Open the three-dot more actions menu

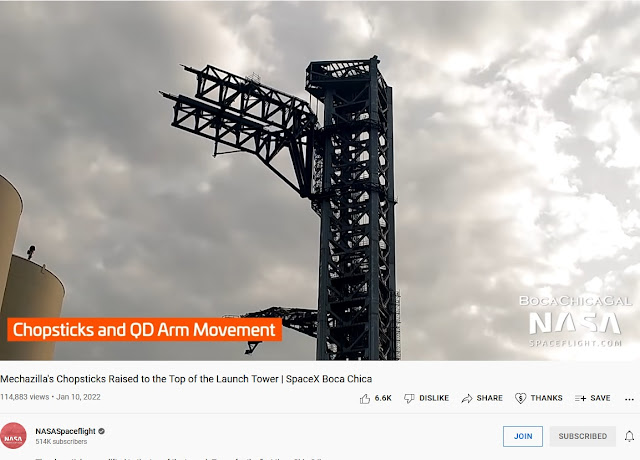(x=629, y=399)
